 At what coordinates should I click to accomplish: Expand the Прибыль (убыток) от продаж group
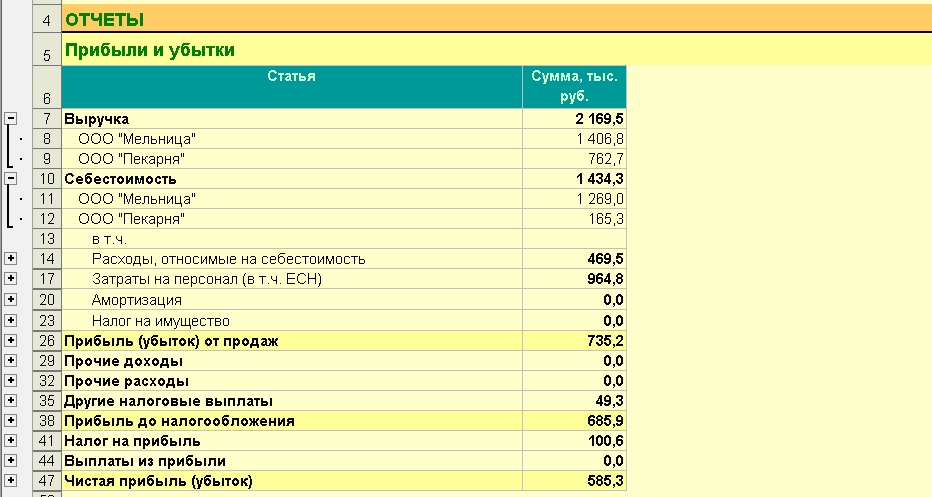tap(11, 340)
